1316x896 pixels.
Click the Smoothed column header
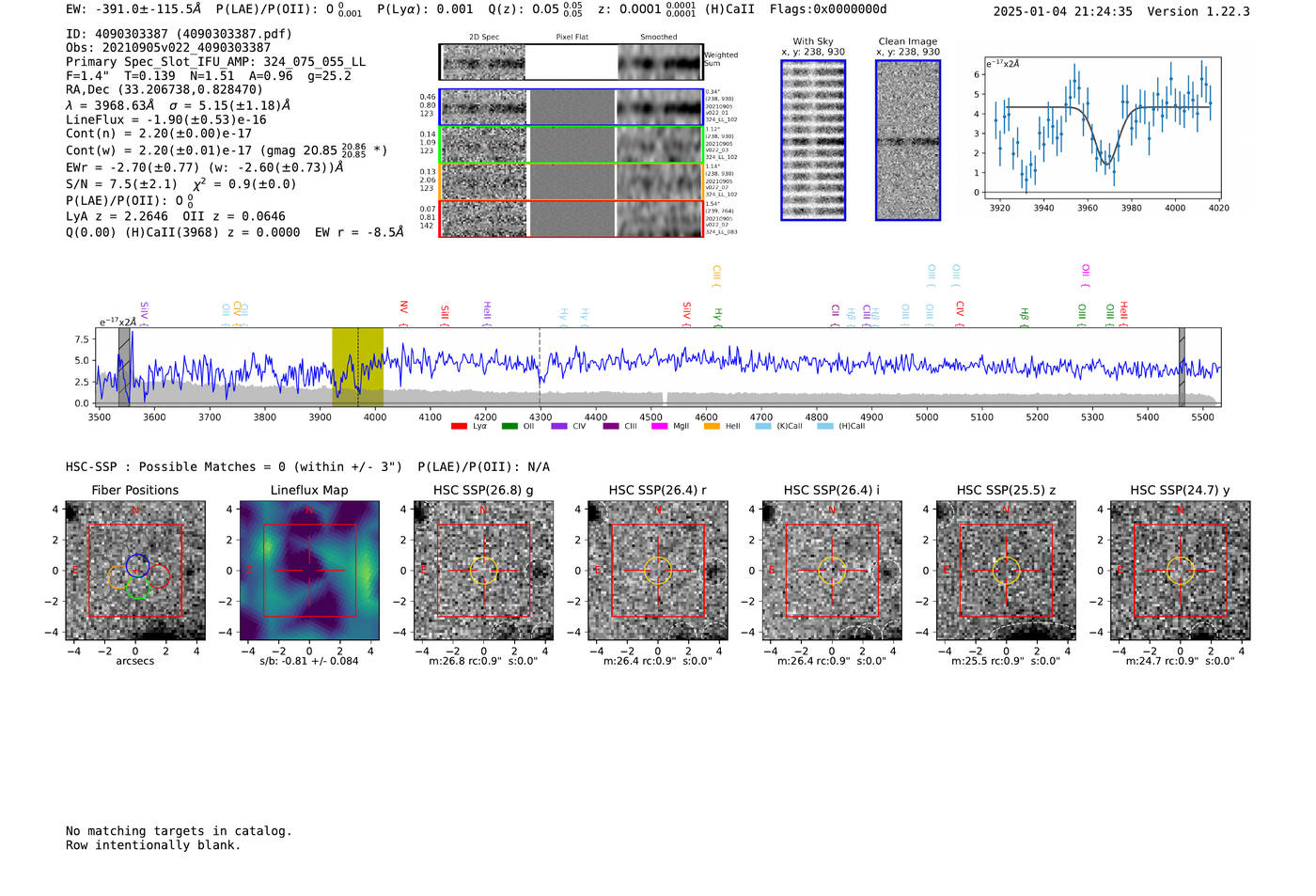(659, 38)
